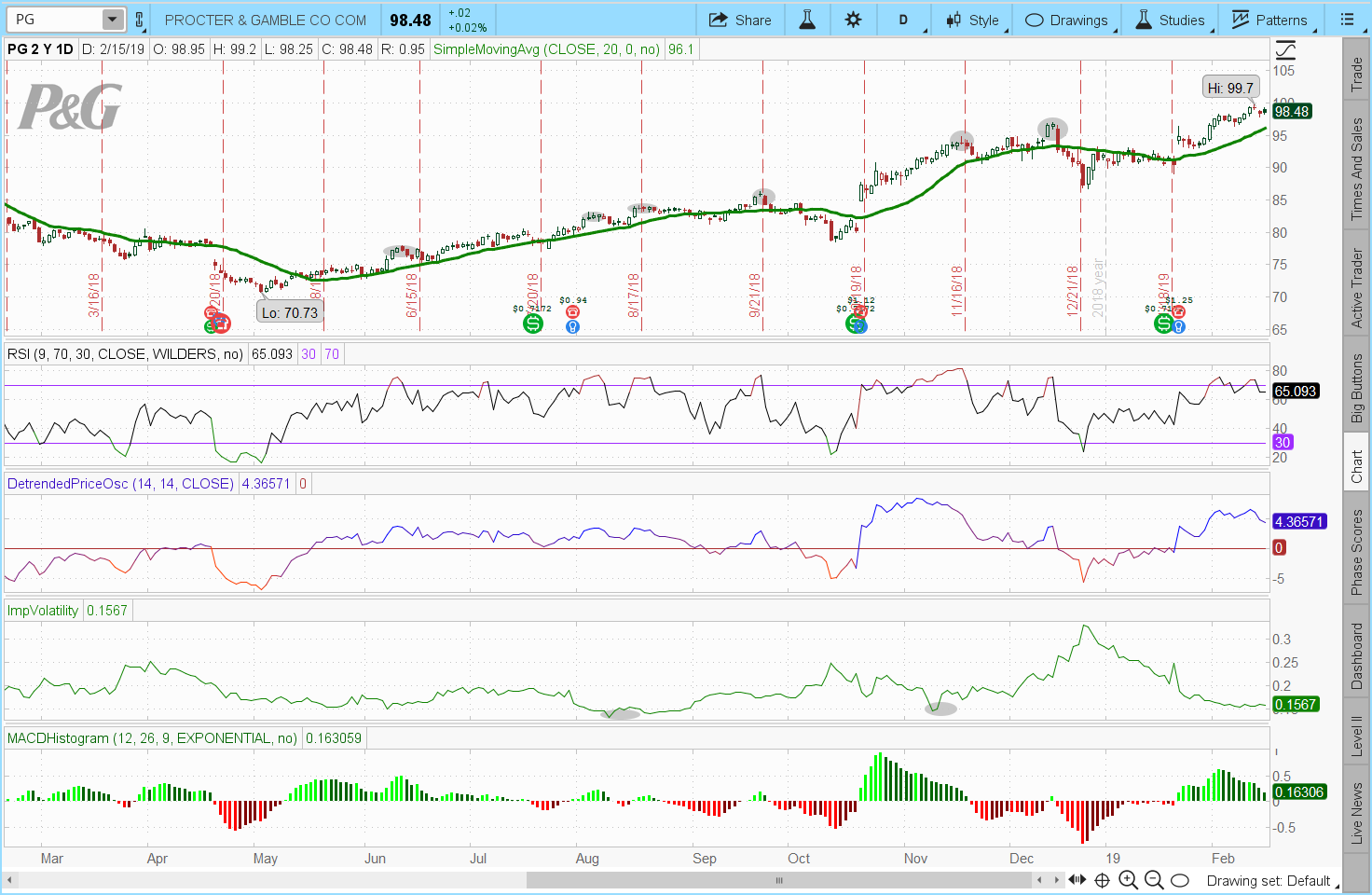The width and height of the screenshot is (1372, 895).
Task: Expand the Style dropdown menu
Action: tap(973, 20)
